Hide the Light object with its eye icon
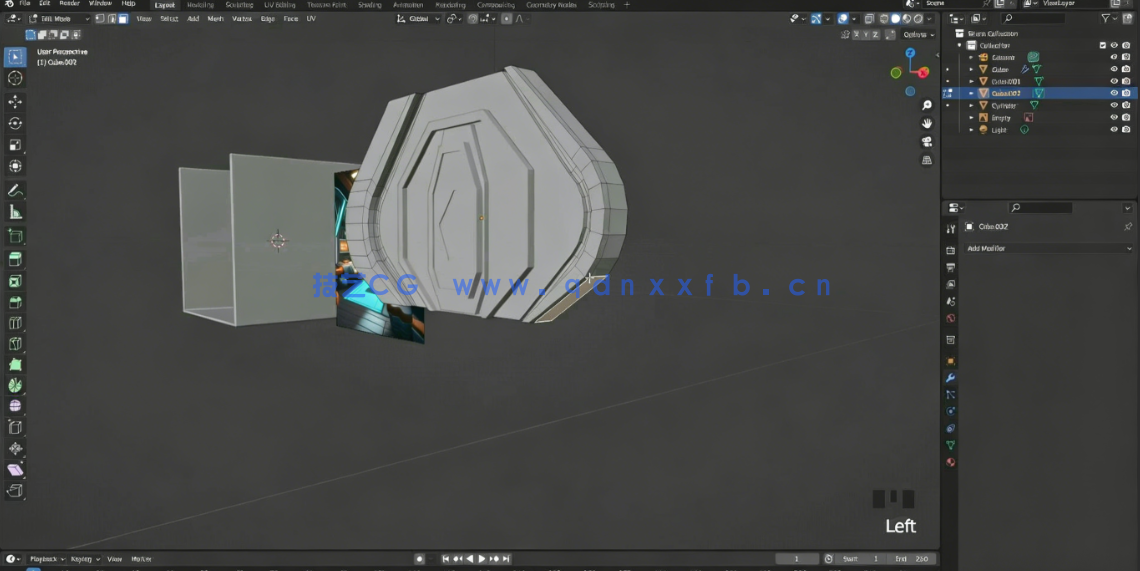Screen dimensions: 1140x571 click(1114, 129)
